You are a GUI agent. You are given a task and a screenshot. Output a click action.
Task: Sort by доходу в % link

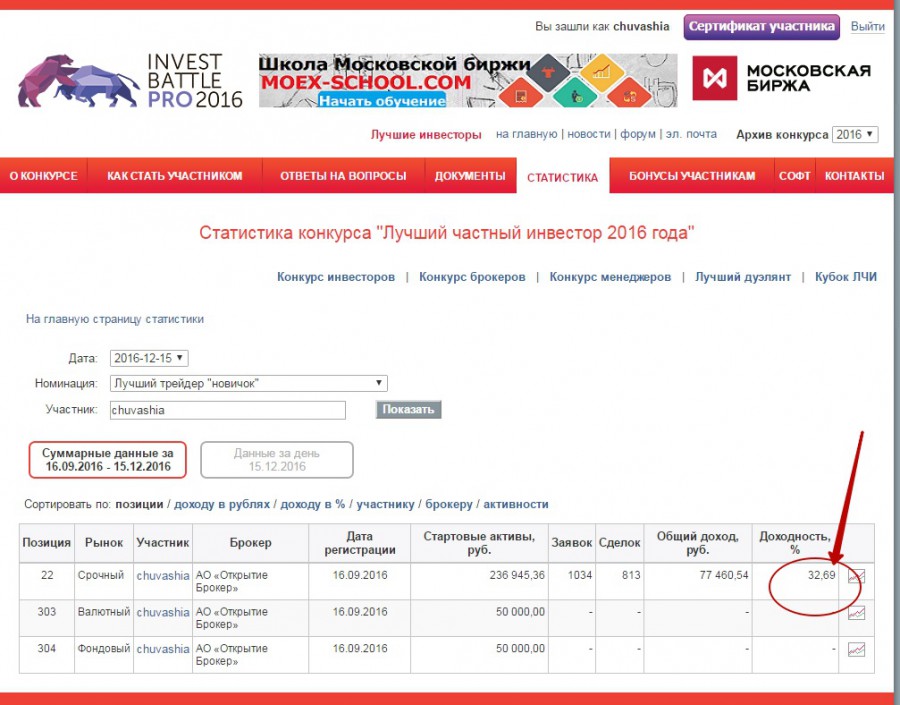(312, 504)
